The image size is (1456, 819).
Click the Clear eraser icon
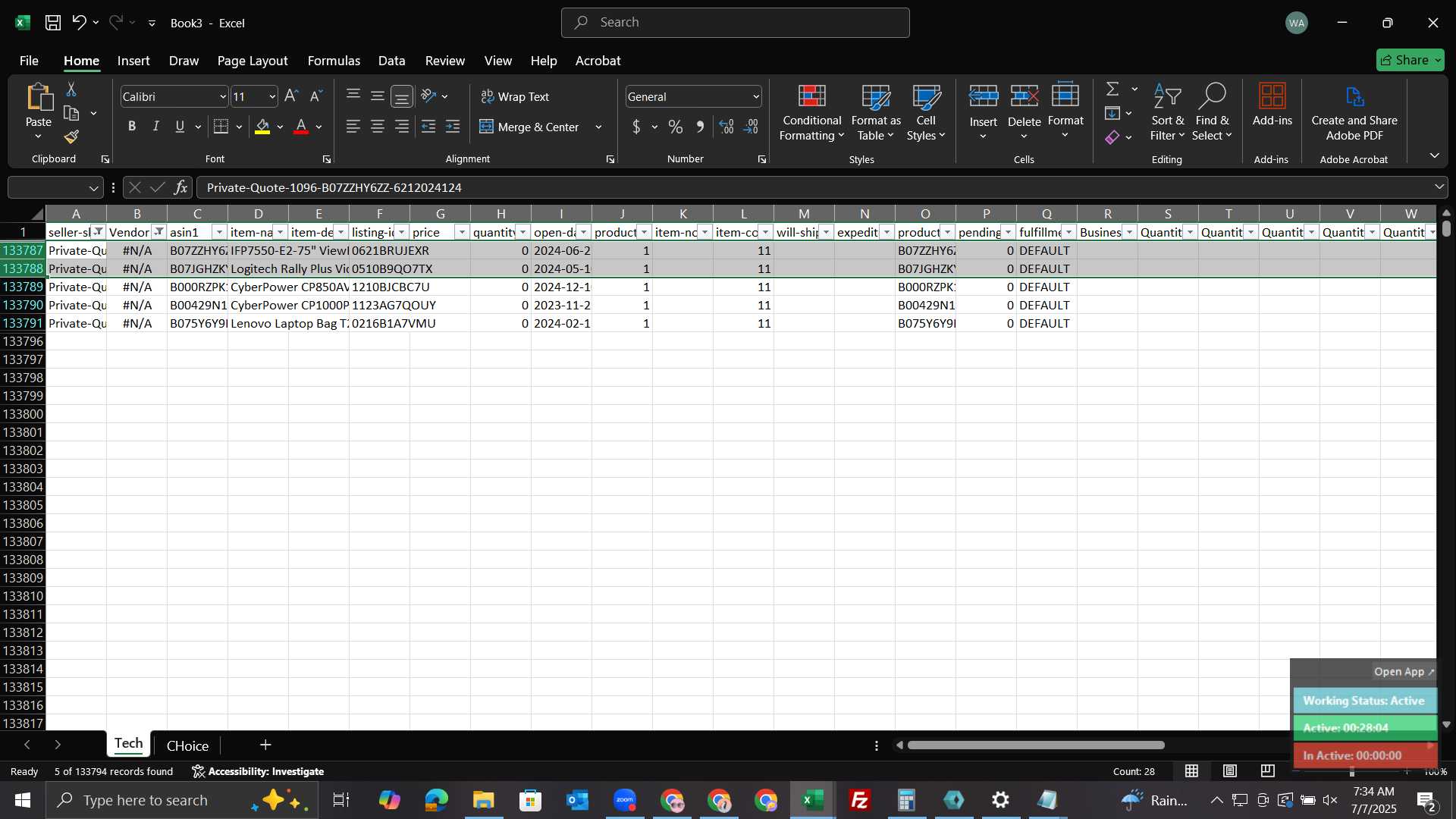point(1112,137)
